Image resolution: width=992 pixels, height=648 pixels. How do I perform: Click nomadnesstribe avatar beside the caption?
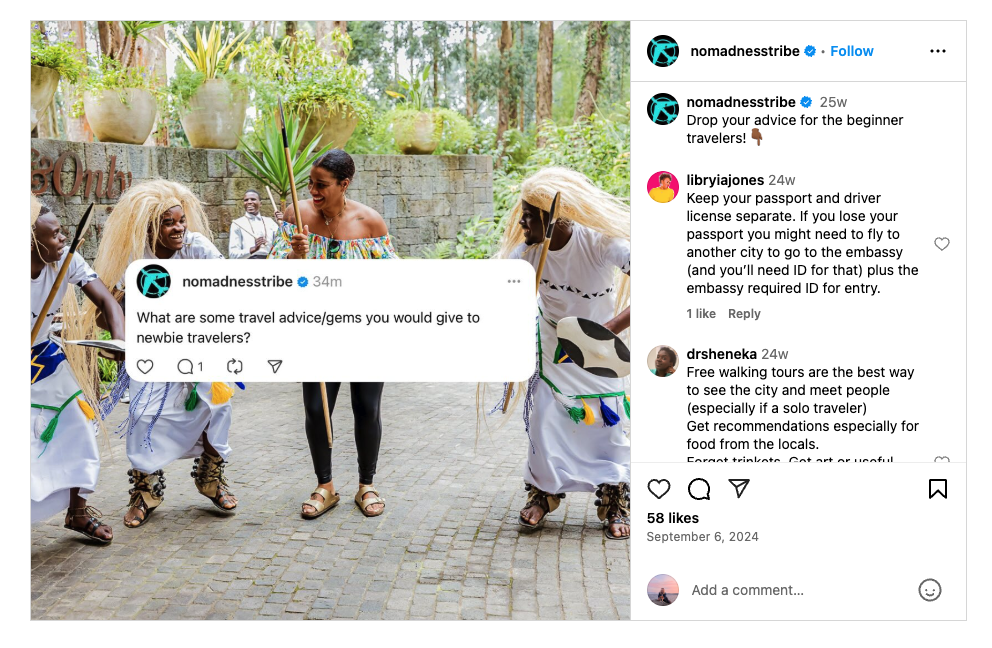coord(663,109)
